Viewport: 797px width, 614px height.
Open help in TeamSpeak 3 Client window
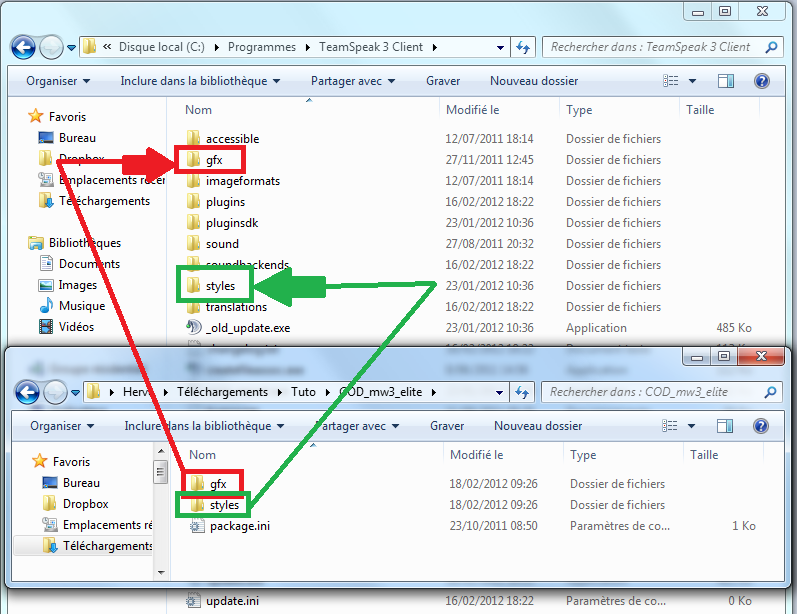tap(761, 81)
